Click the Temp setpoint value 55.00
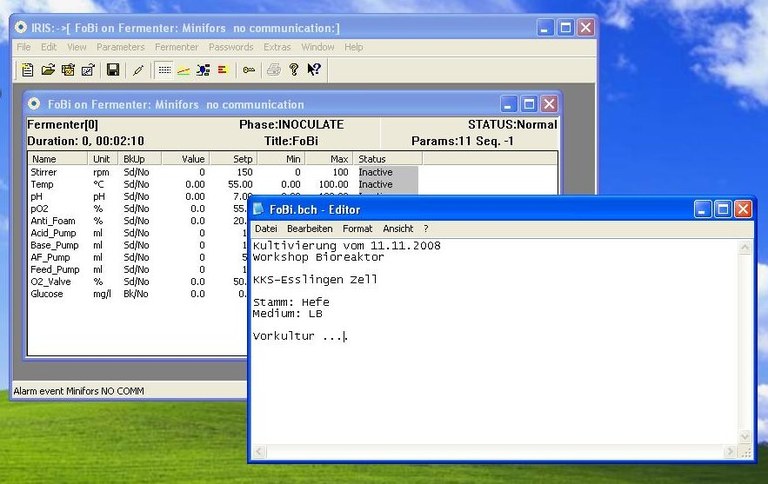Viewport: 768px width, 484px height. tap(240, 185)
